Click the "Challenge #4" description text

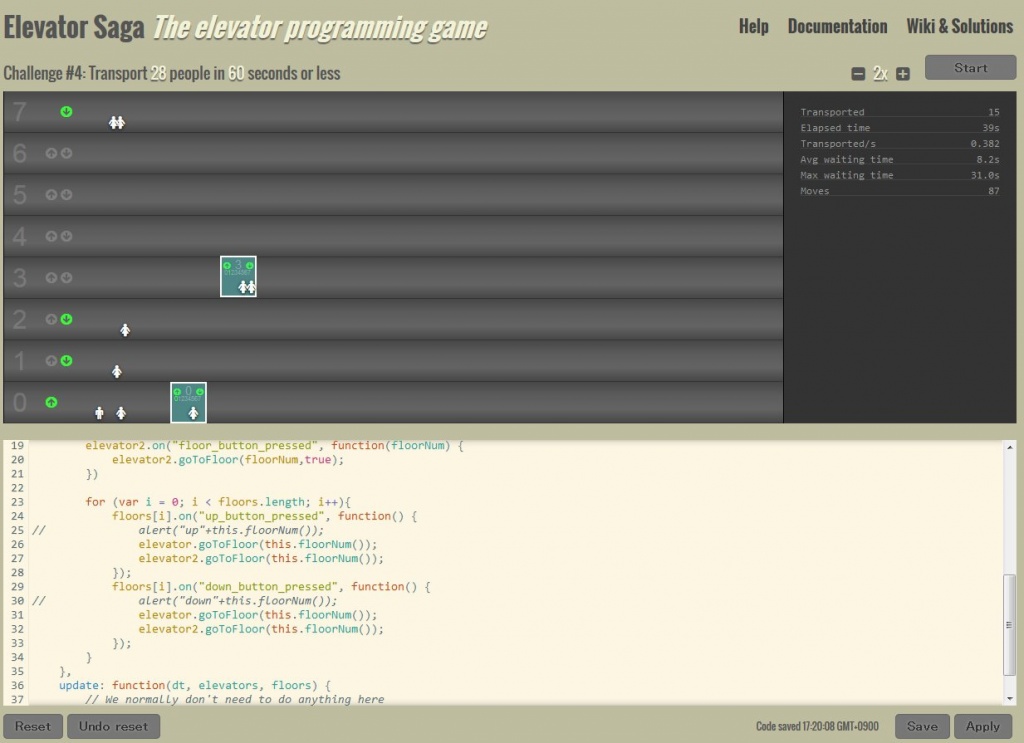pos(172,73)
